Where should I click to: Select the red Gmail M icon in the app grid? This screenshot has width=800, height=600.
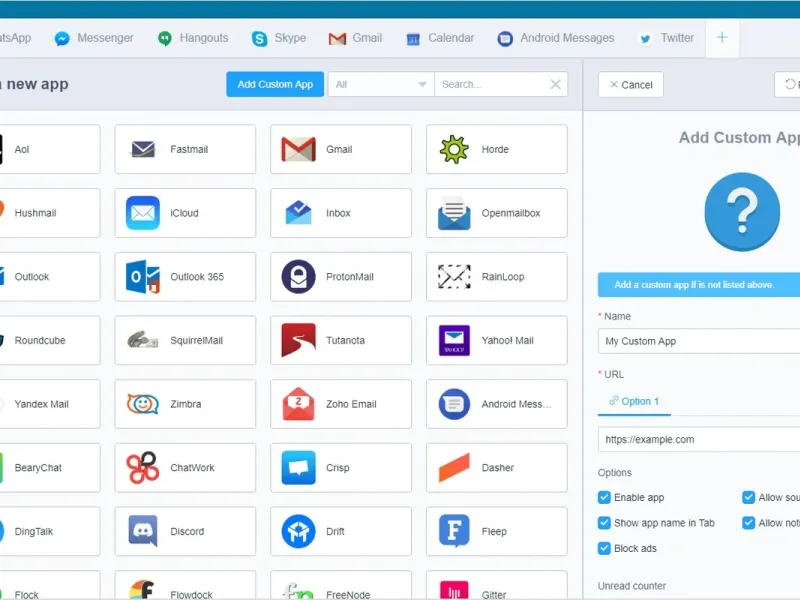click(298, 149)
